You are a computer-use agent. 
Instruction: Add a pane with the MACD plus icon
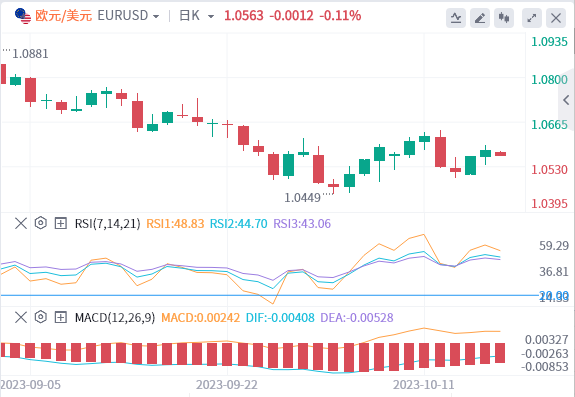[61, 317]
